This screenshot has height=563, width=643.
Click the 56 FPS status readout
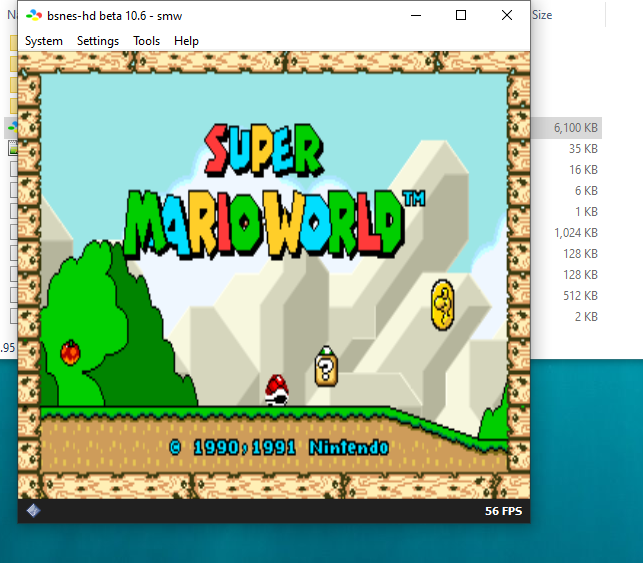[x=503, y=511]
